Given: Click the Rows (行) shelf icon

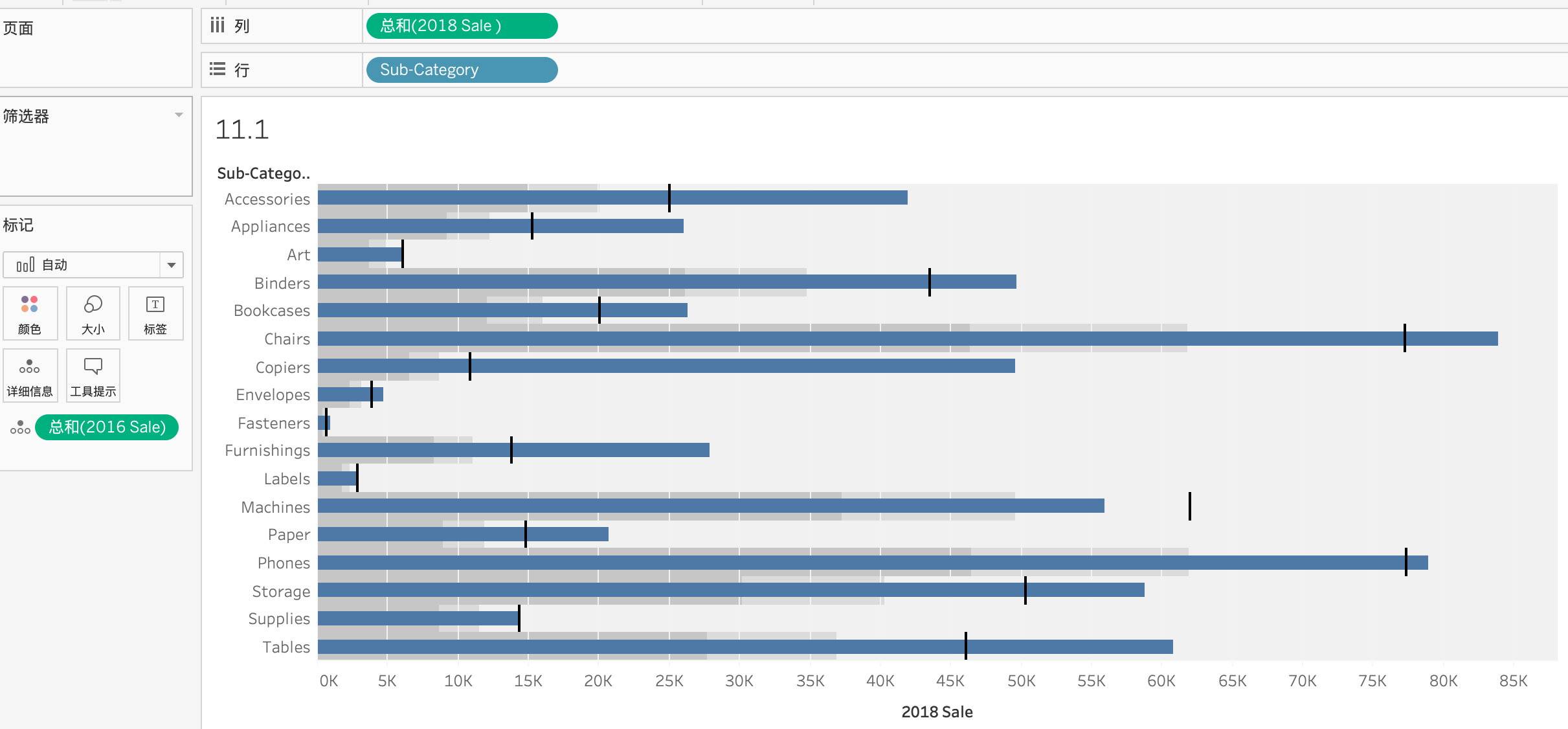Looking at the screenshot, I should pos(218,69).
